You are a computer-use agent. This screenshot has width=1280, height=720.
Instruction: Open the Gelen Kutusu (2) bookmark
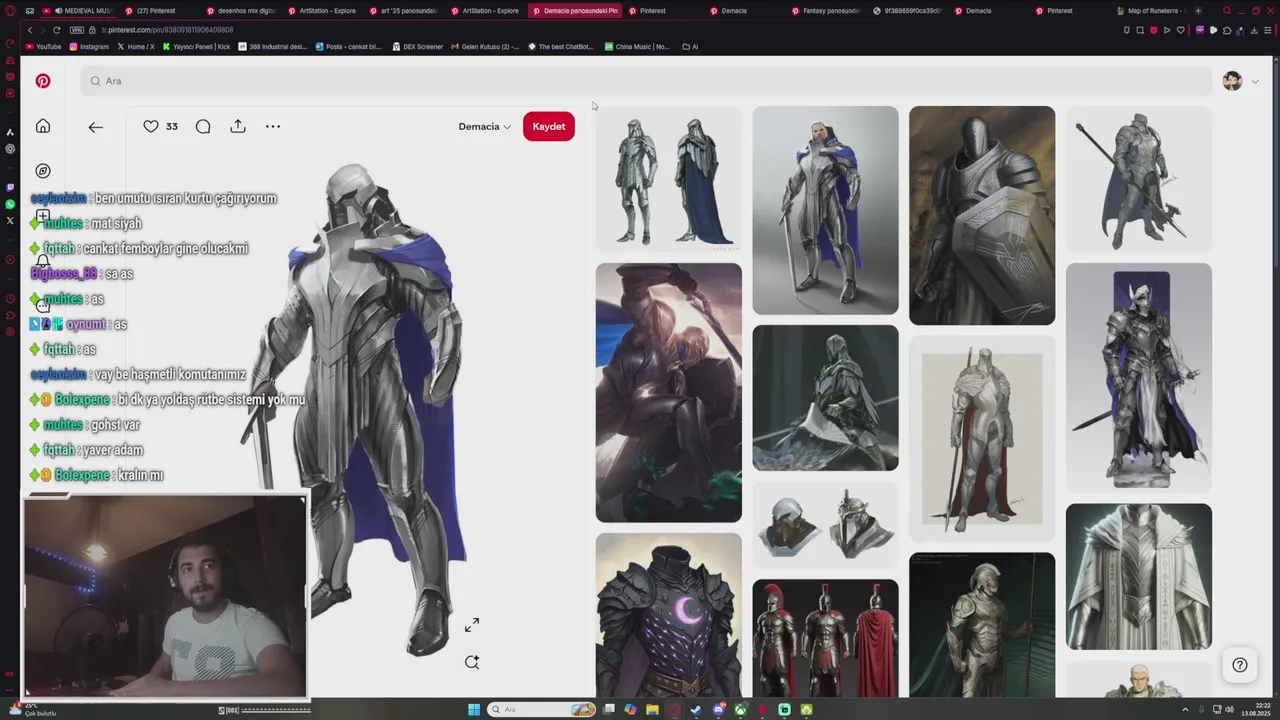pyautogui.click(x=485, y=47)
